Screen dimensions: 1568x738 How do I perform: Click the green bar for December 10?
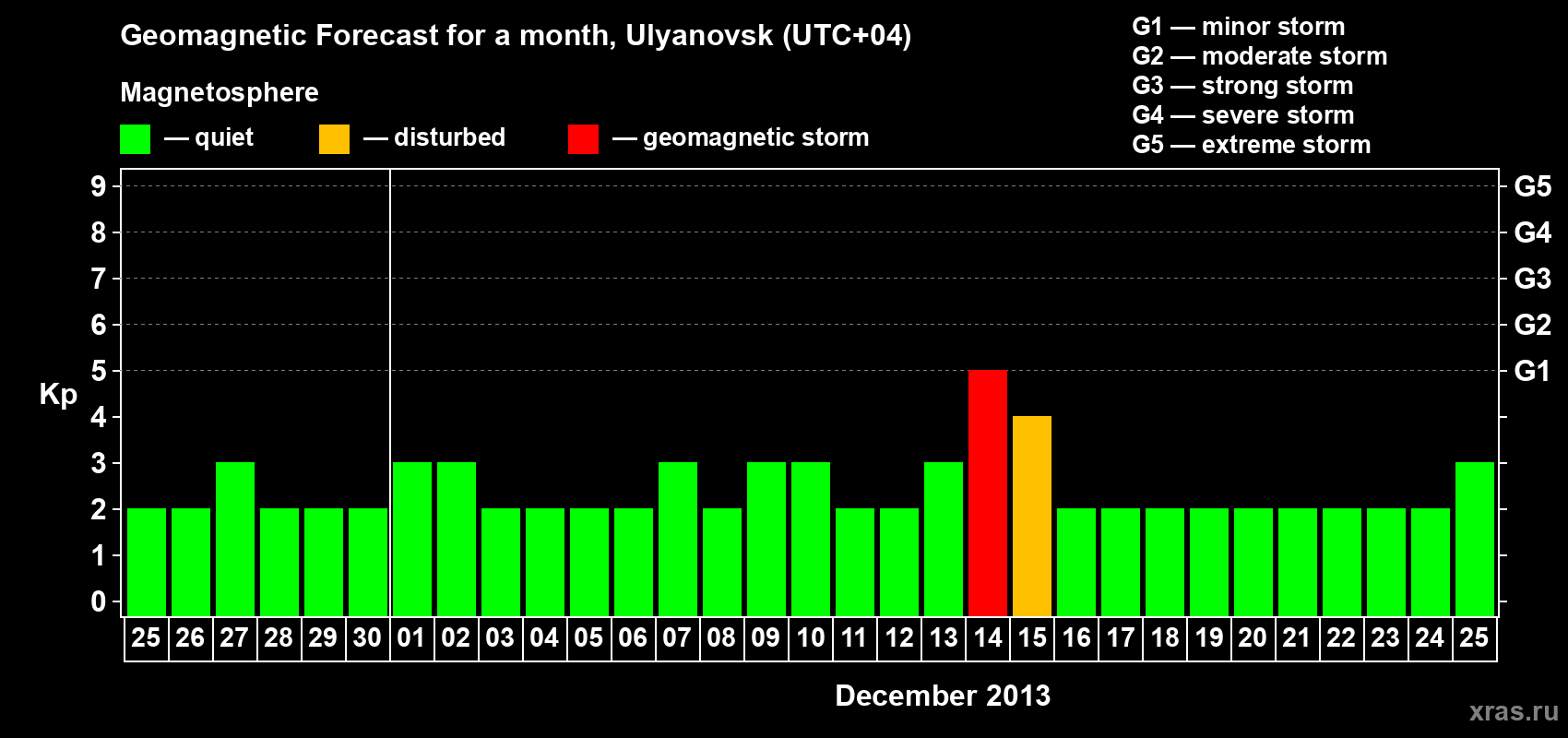pos(811,539)
